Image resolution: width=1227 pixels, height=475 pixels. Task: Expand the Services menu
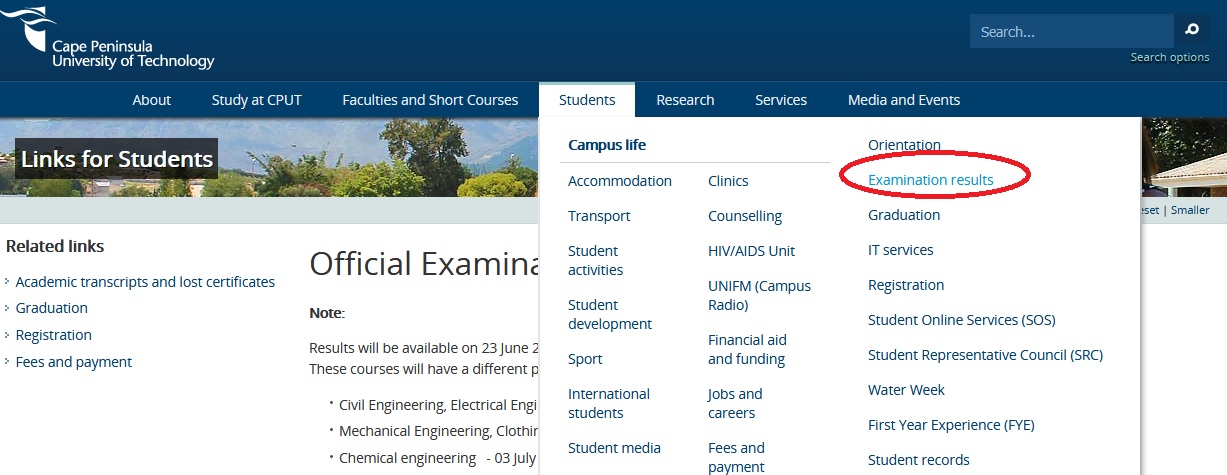781,100
